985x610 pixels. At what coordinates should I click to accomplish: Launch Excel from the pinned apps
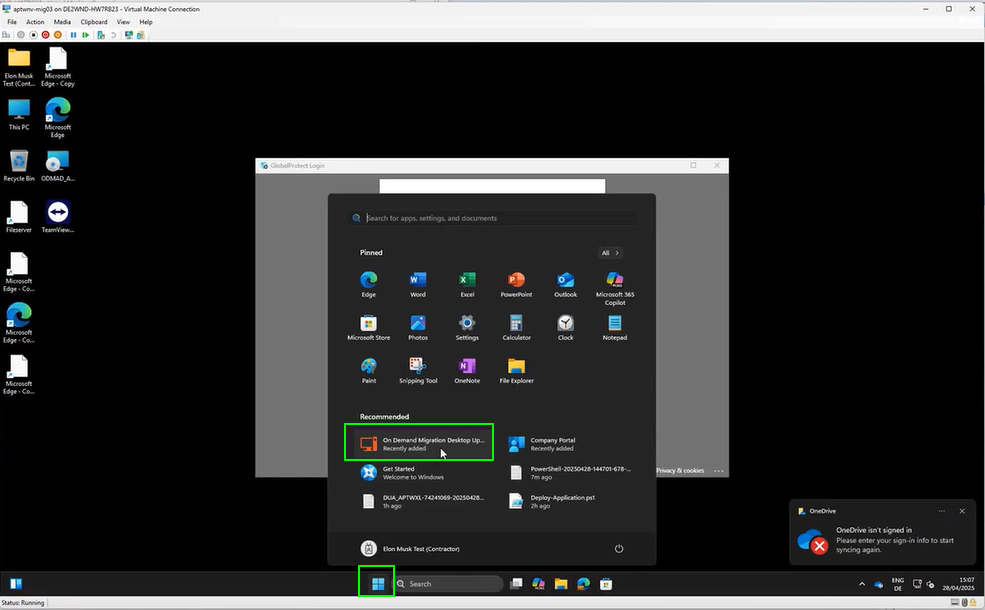(467, 285)
